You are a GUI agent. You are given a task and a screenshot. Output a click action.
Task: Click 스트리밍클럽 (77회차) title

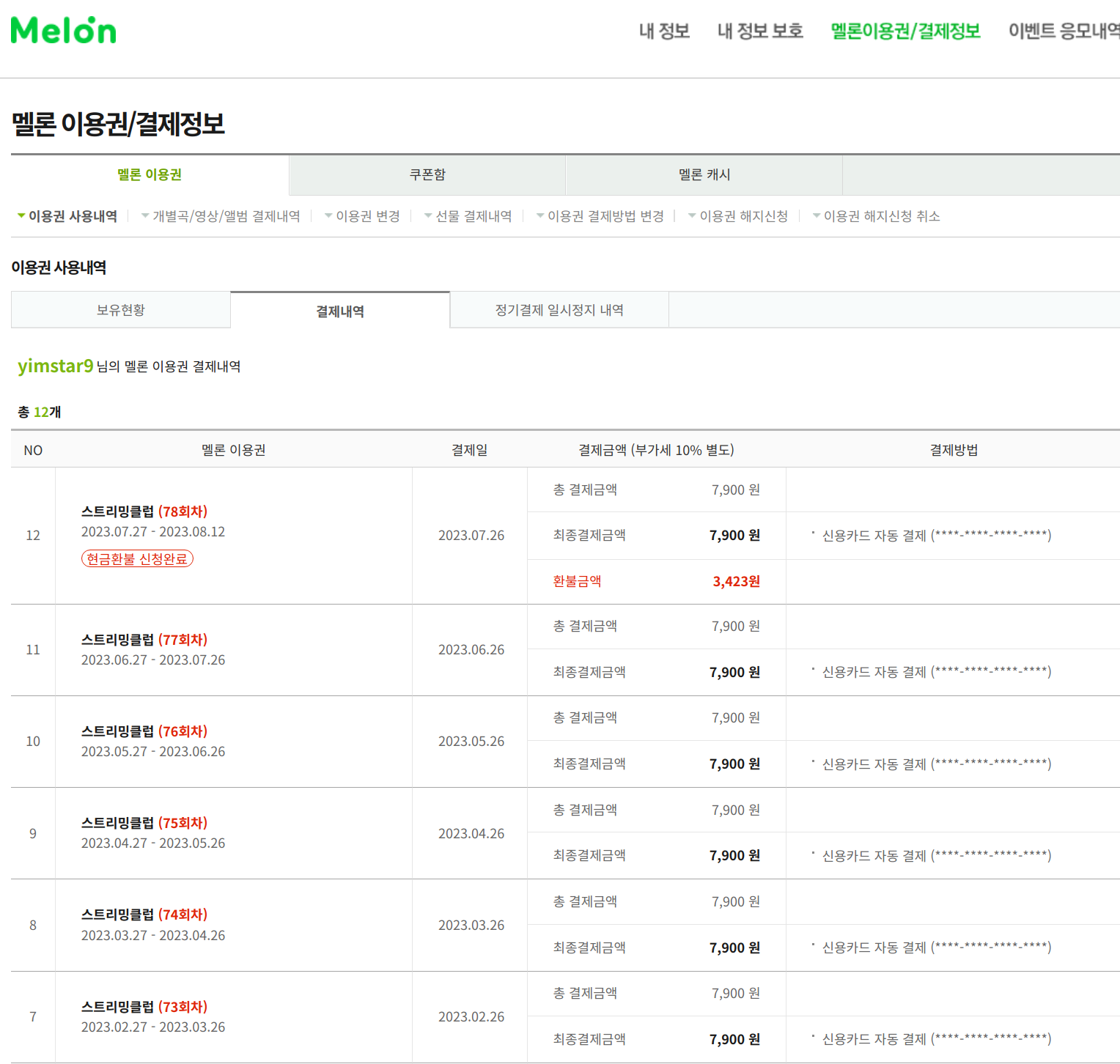[144, 640]
